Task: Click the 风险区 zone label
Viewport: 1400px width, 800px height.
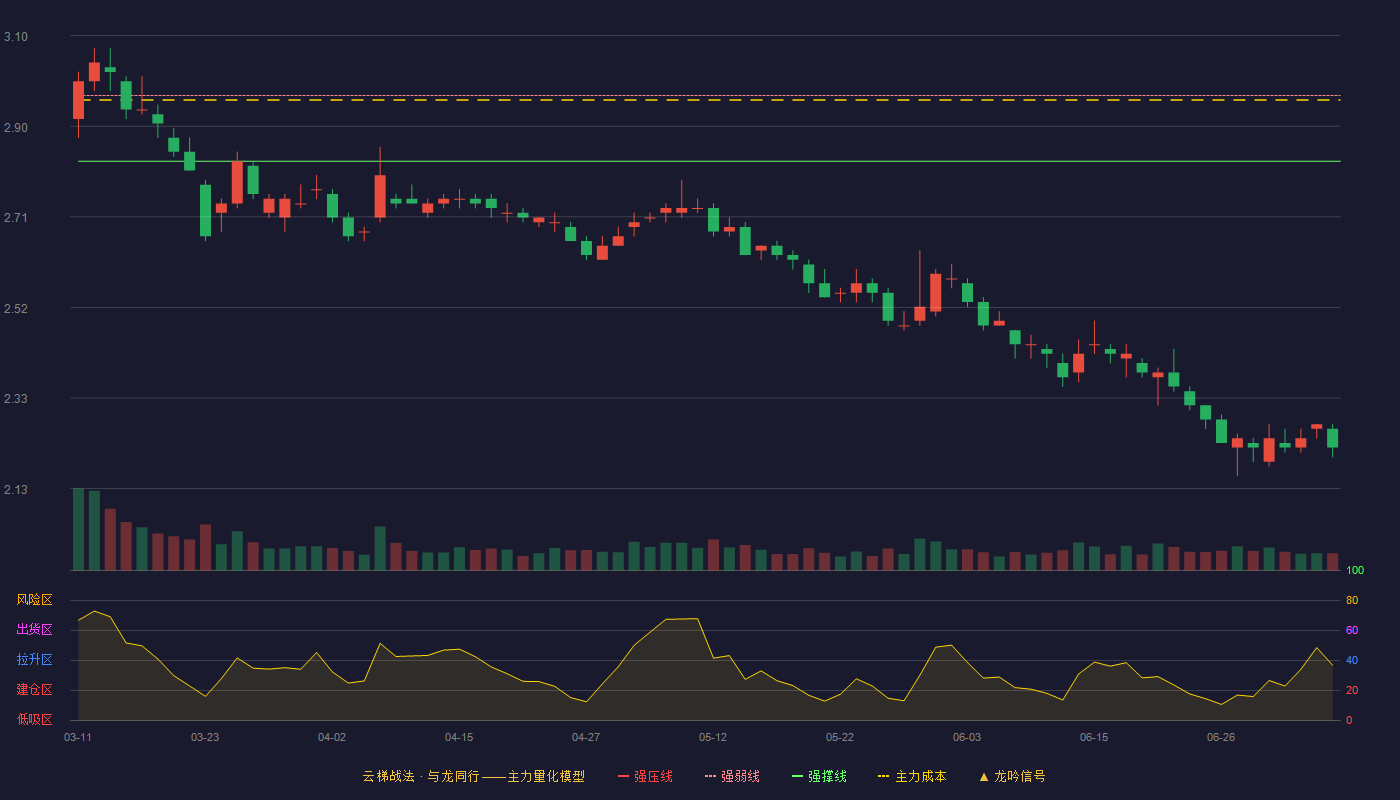Action: tap(34, 600)
